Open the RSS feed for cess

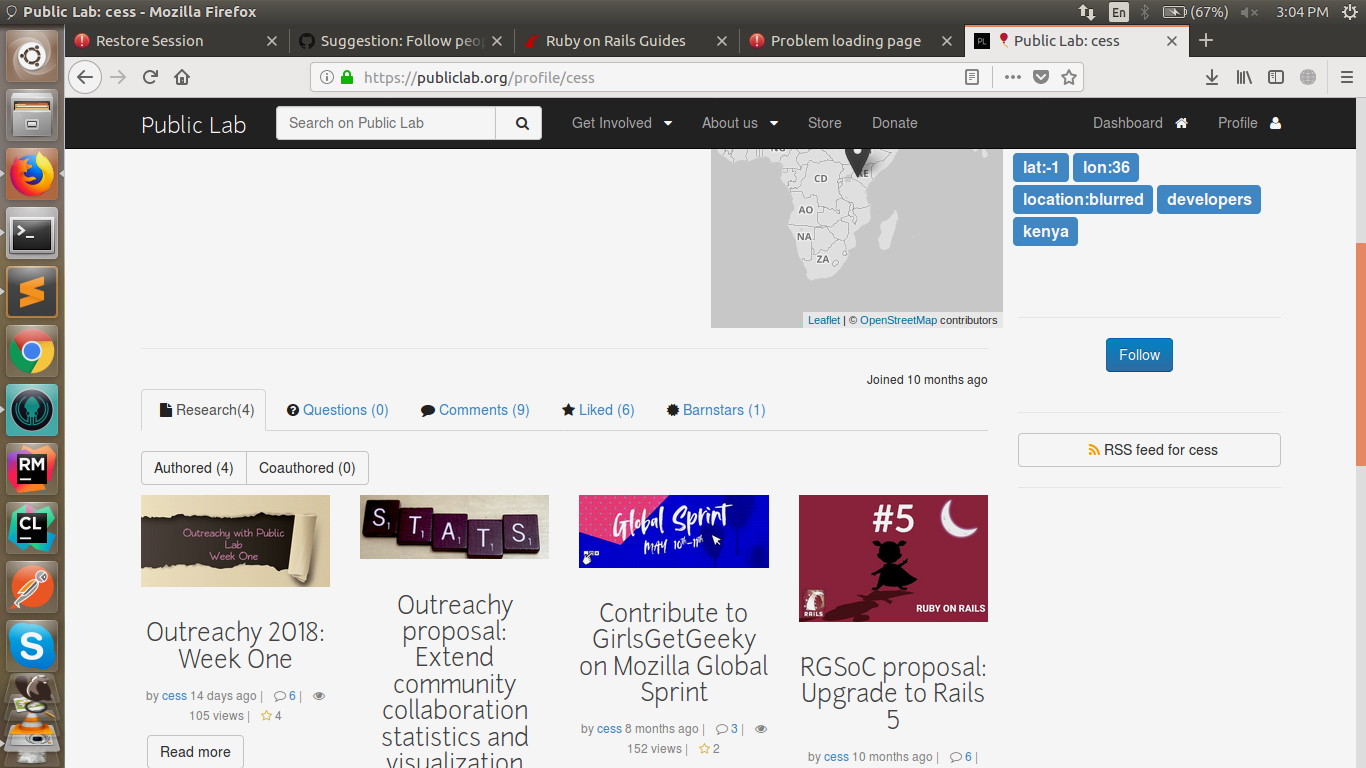coord(1149,450)
